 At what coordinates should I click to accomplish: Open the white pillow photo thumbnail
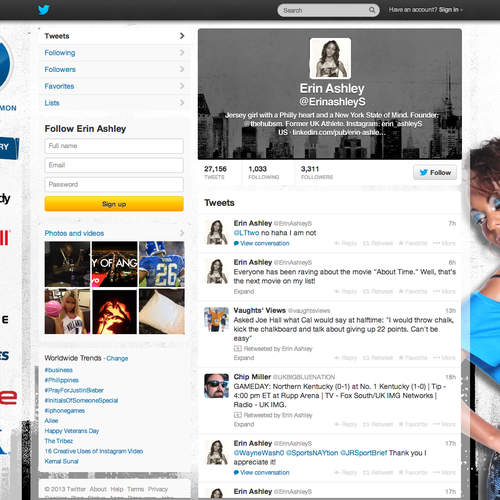pos(162,311)
